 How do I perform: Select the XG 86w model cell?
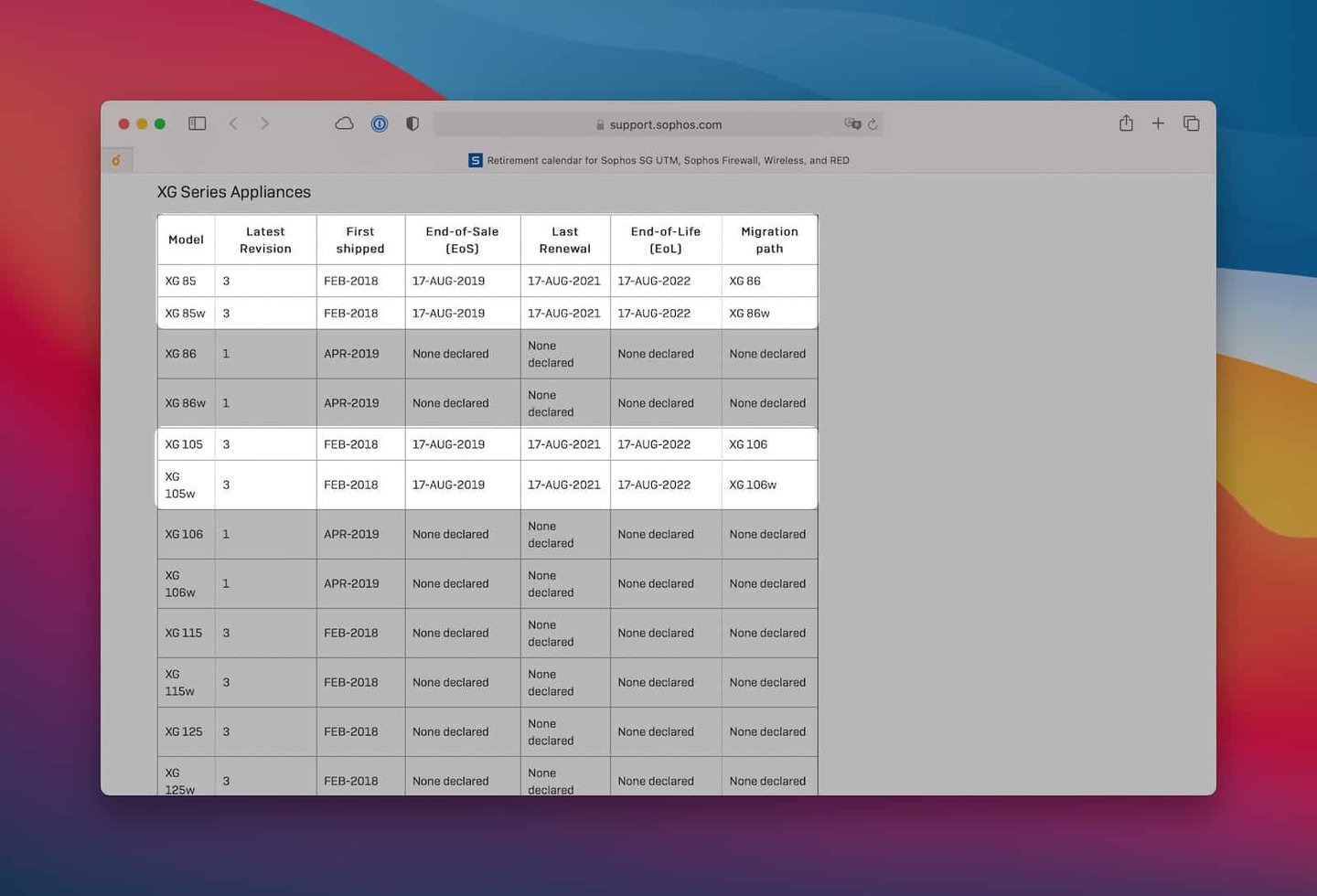(x=186, y=403)
